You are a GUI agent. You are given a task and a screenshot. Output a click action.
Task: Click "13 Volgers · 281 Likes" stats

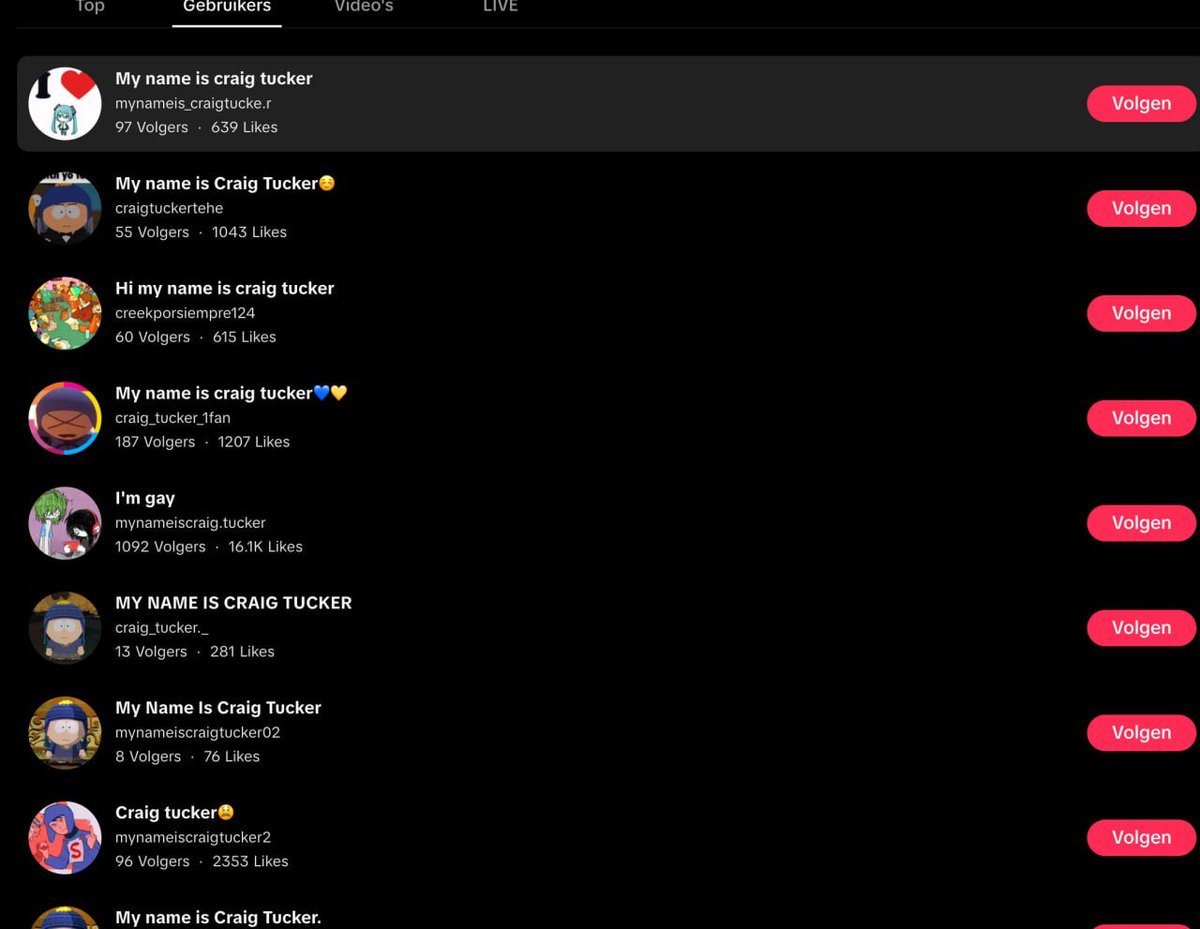[194, 652]
